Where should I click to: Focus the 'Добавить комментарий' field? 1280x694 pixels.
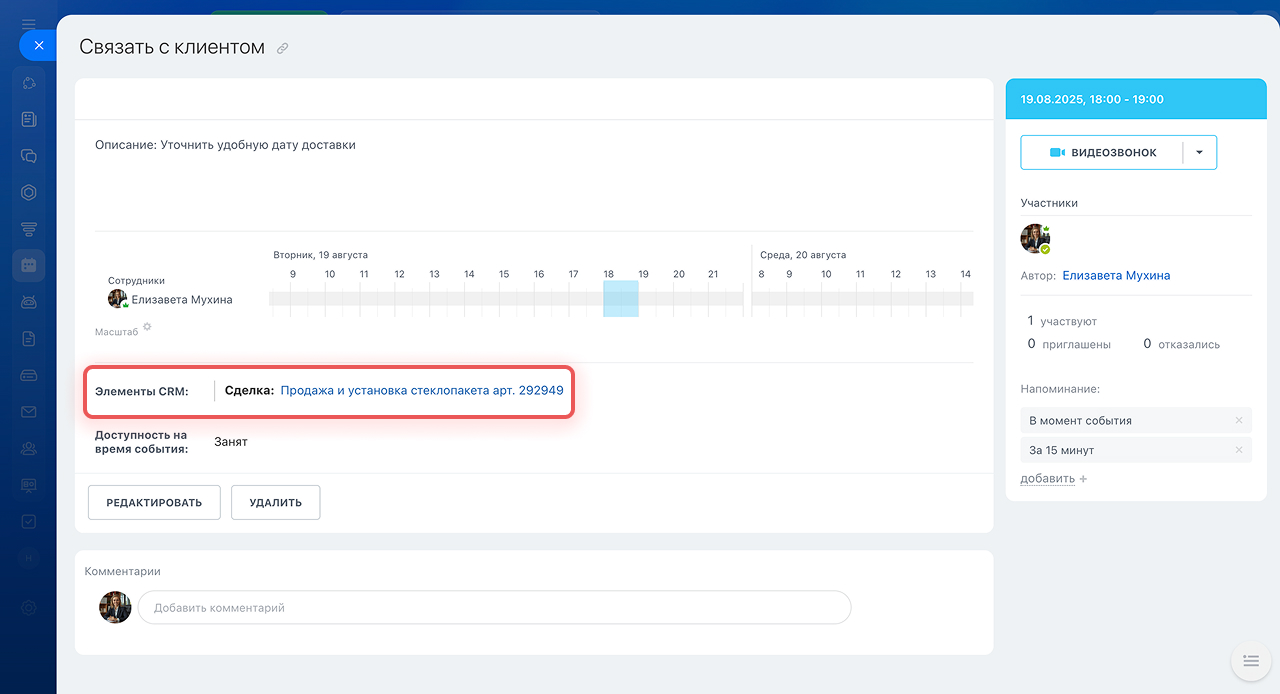494,607
